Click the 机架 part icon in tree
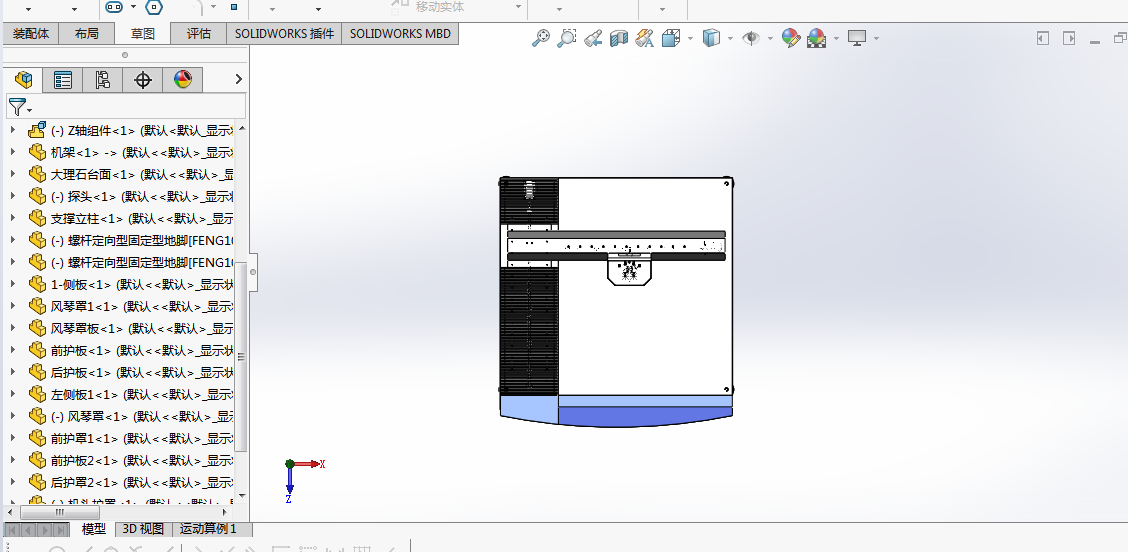The image size is (1128, 552). (37, 153)
